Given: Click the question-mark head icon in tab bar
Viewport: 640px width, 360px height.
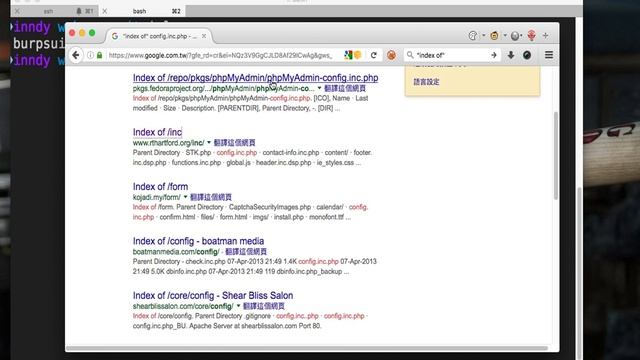Looking at the screenshot, I should [473, 36].
